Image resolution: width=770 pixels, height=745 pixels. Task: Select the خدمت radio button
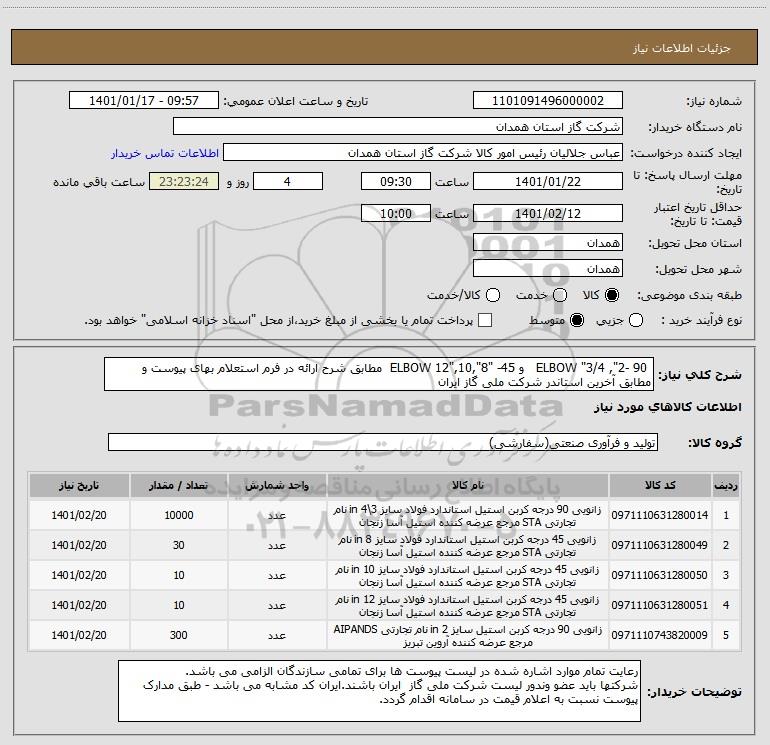click(x=560, y=295)
